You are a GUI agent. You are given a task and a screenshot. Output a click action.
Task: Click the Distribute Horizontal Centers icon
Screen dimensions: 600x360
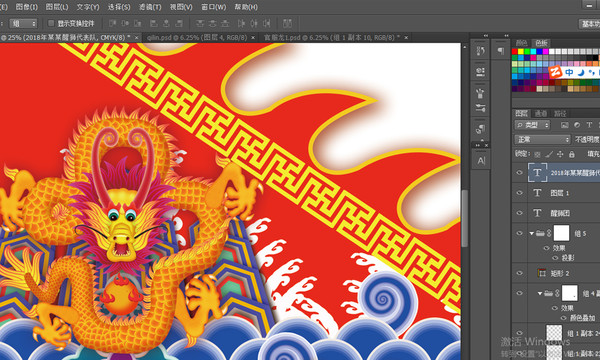tap(254, 23)
